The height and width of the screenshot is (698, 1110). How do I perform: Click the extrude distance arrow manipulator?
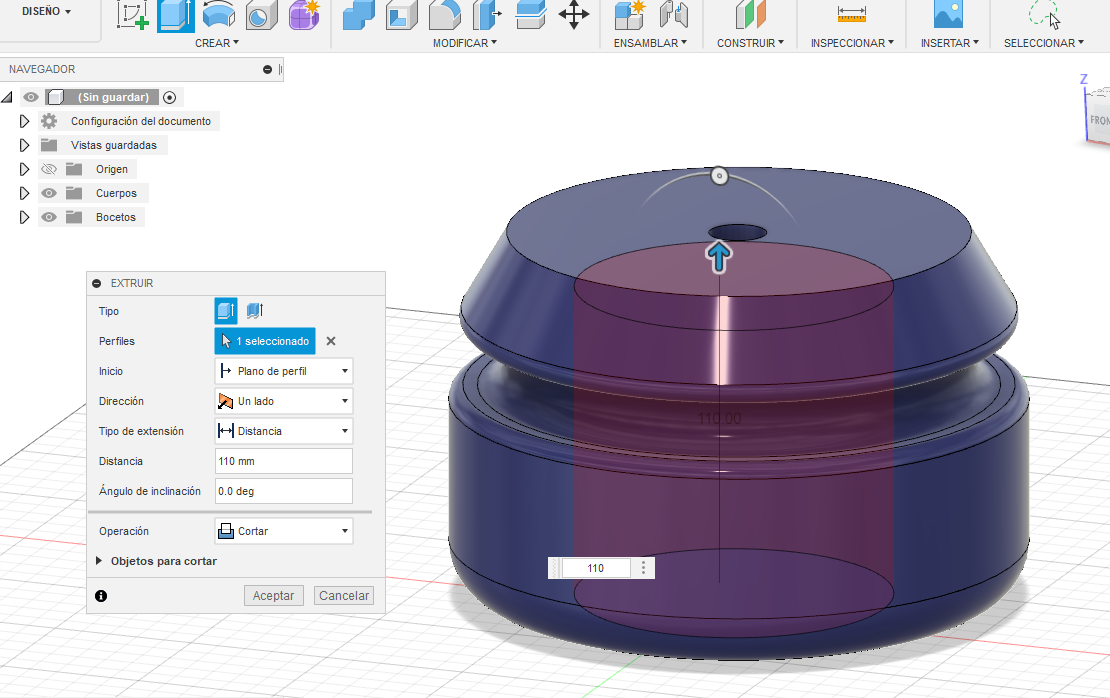tap(719, 257)
